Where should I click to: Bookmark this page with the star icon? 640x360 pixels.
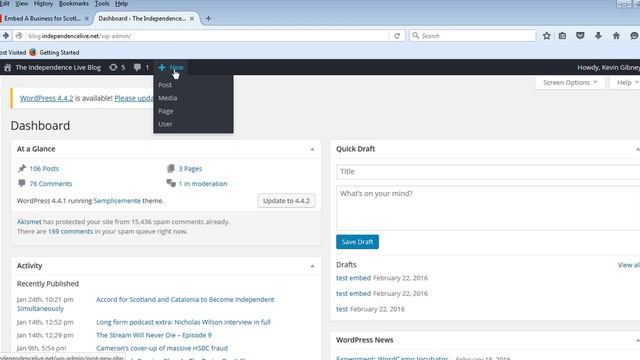(x=547, y=36)
